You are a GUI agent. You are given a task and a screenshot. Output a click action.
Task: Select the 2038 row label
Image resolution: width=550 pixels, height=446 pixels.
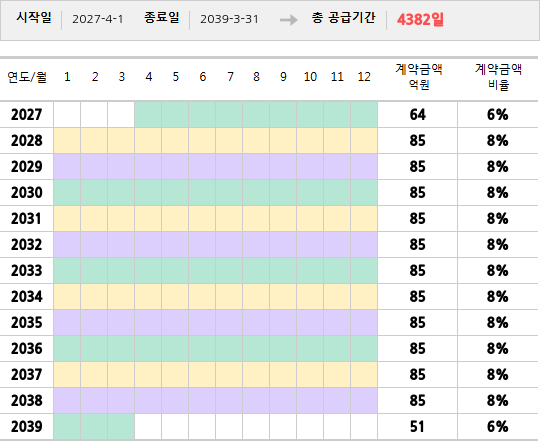[x=27, y=400]
